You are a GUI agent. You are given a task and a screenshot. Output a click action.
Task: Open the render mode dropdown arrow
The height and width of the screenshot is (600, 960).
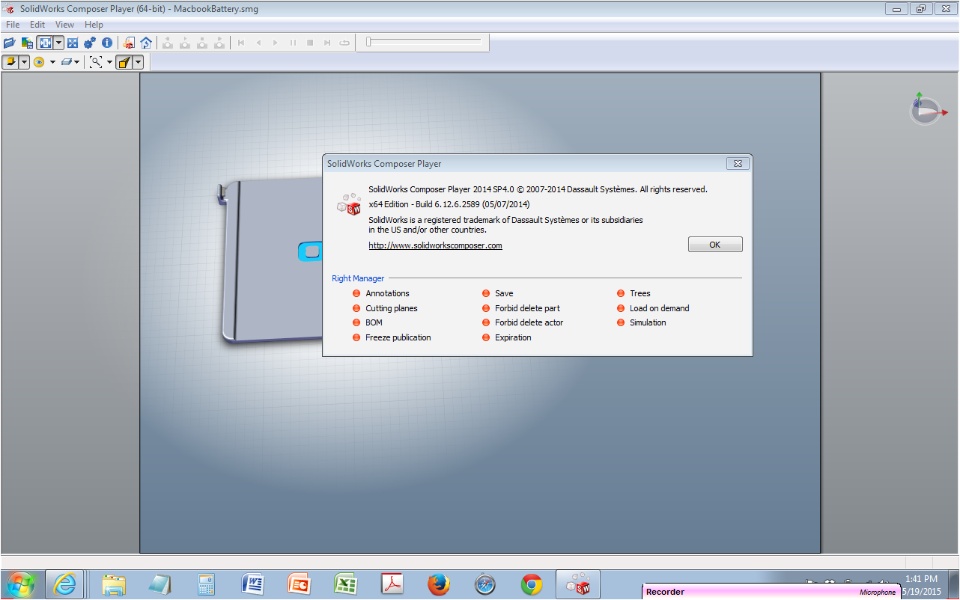tap(24, 62)
